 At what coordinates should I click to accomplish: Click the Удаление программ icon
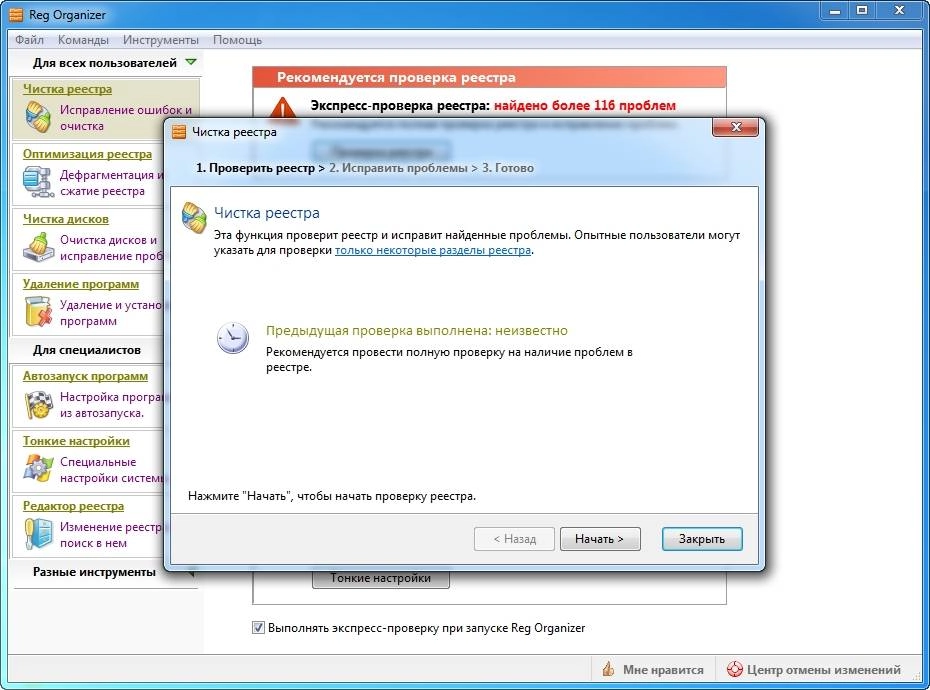[38, 311]
